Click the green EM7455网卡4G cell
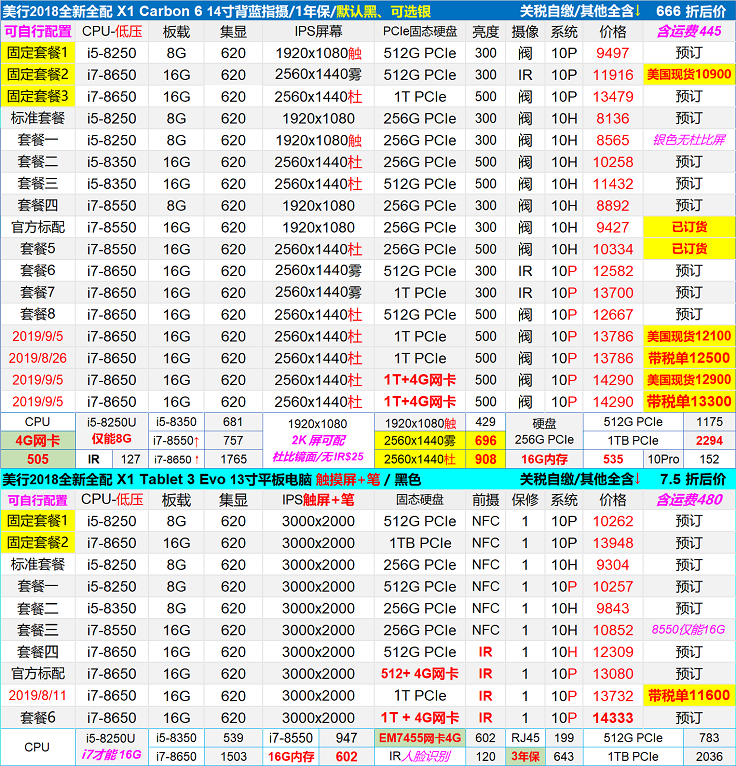 click(419, 738)
